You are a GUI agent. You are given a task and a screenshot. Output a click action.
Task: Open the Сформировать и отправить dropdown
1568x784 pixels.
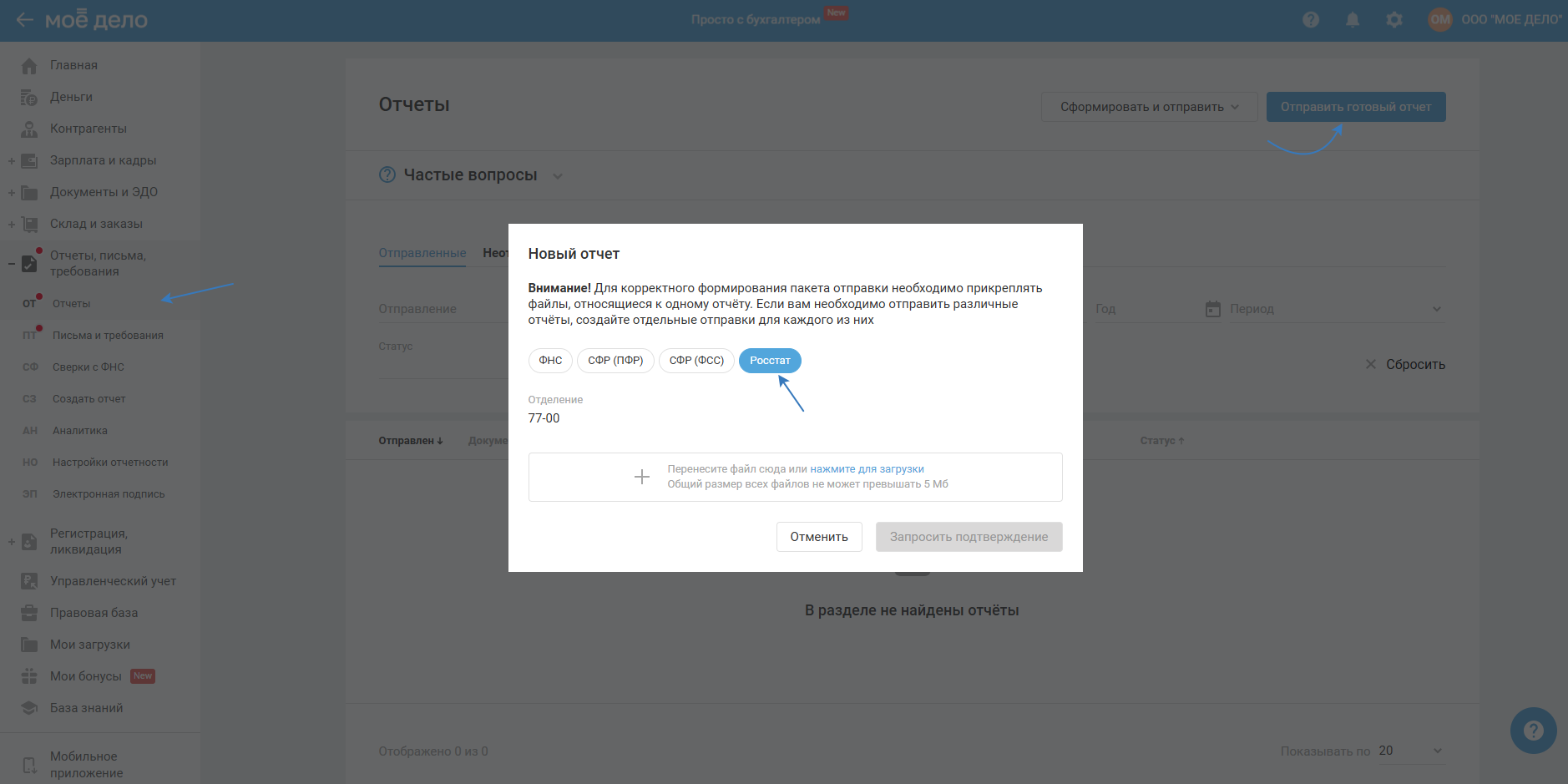click(x=1149, y=107)
